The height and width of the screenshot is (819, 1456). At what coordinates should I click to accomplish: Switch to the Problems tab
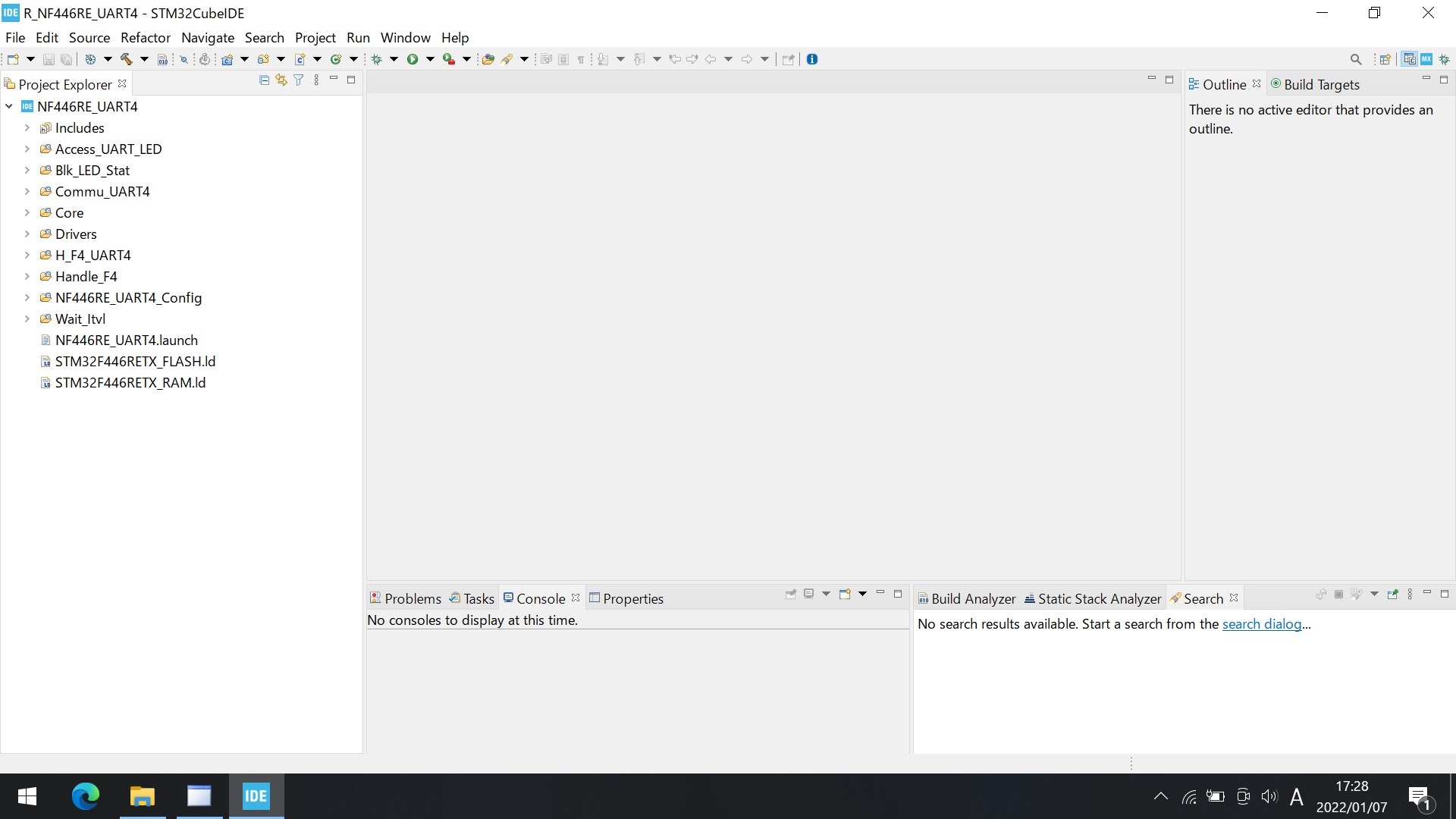point(405,598)
